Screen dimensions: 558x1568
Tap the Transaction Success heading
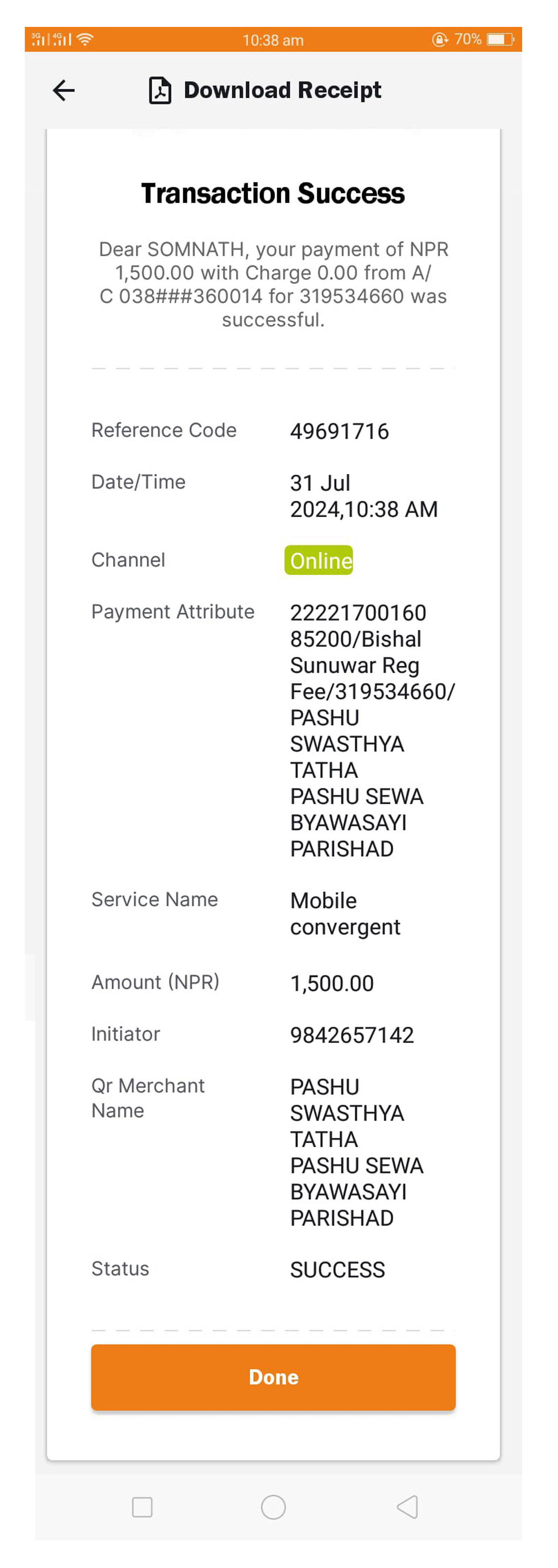pyautogui.click(x=273, y=194)
